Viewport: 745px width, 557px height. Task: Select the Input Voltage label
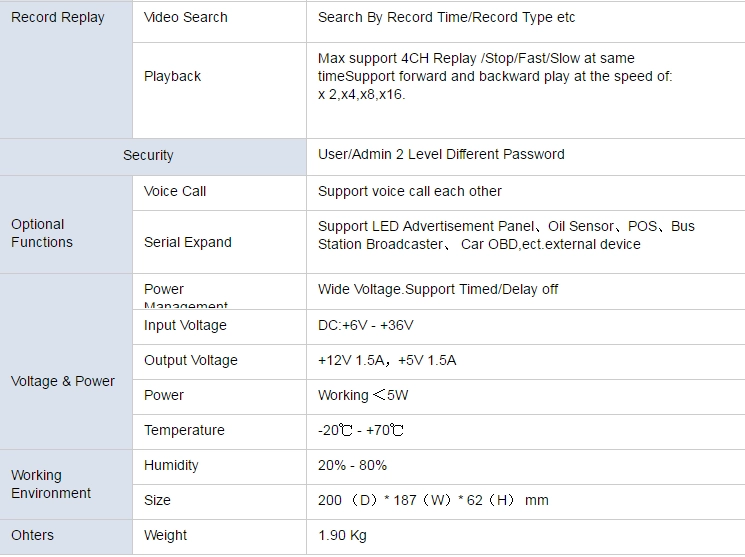point(185,326)
